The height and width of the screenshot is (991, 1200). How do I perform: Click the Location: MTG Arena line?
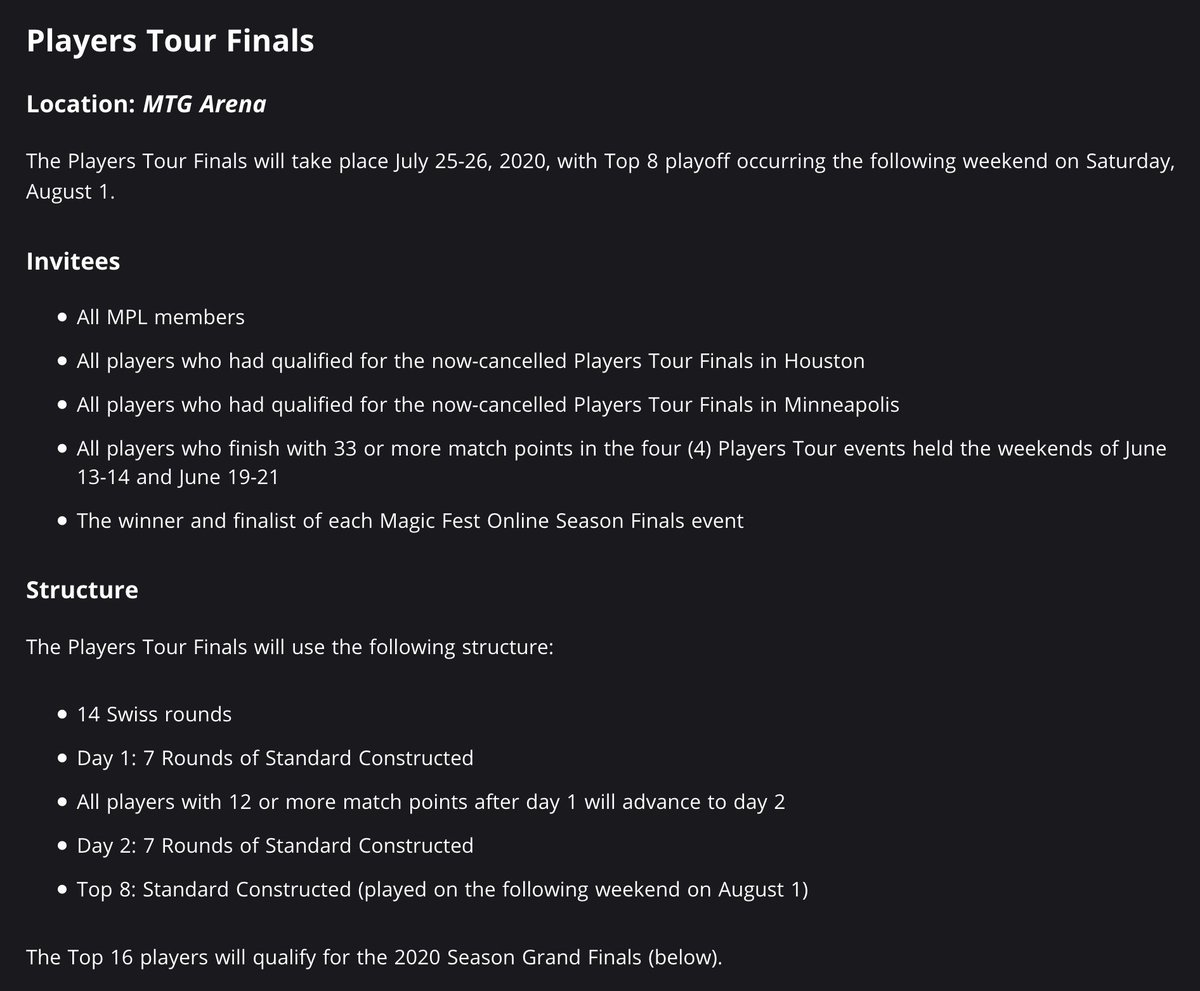(x=146, y=104)
